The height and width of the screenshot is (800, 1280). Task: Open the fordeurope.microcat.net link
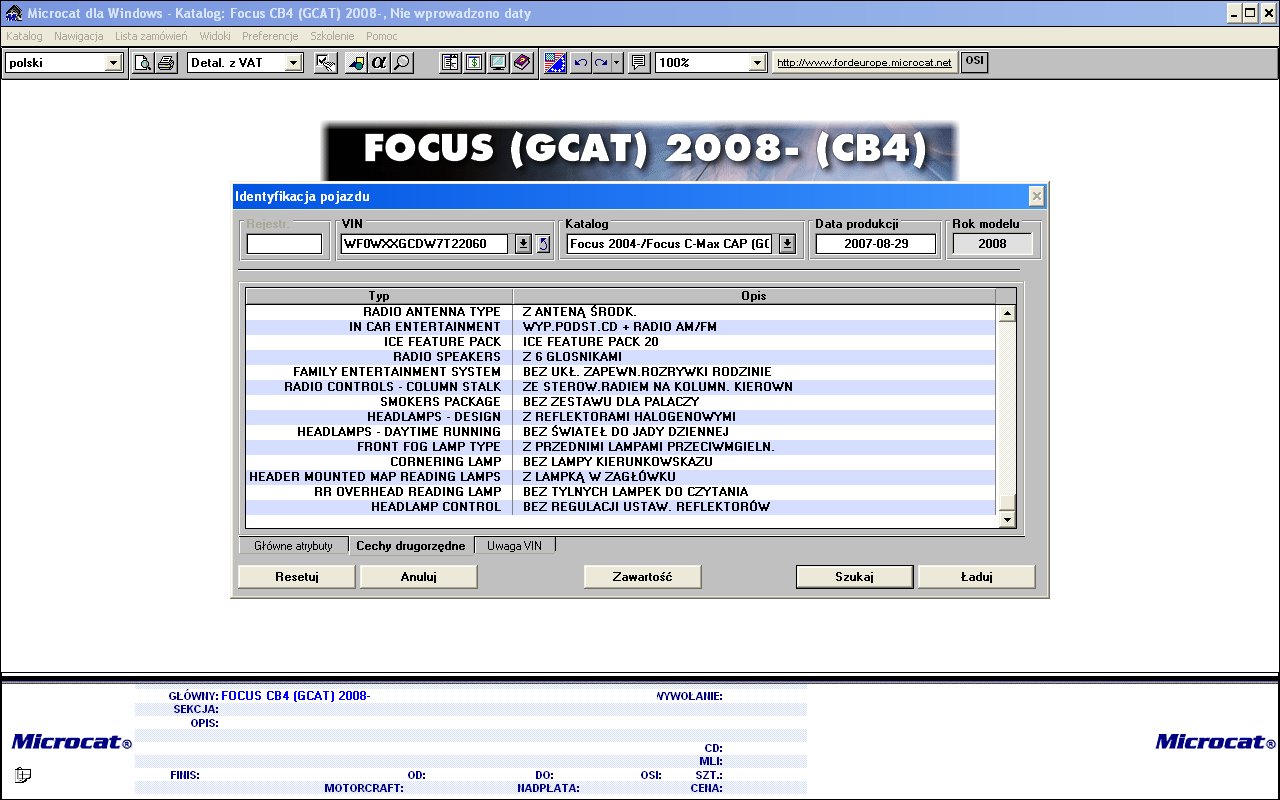point(864,63)
